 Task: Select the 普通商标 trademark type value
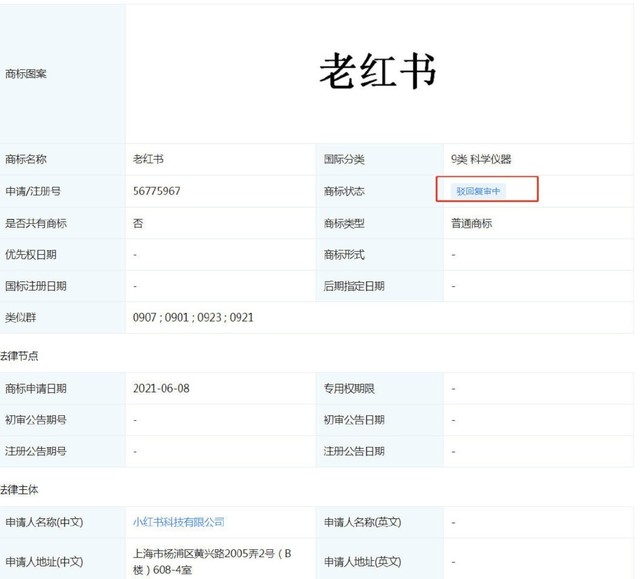pyautogui.click(x=471, y=223)
